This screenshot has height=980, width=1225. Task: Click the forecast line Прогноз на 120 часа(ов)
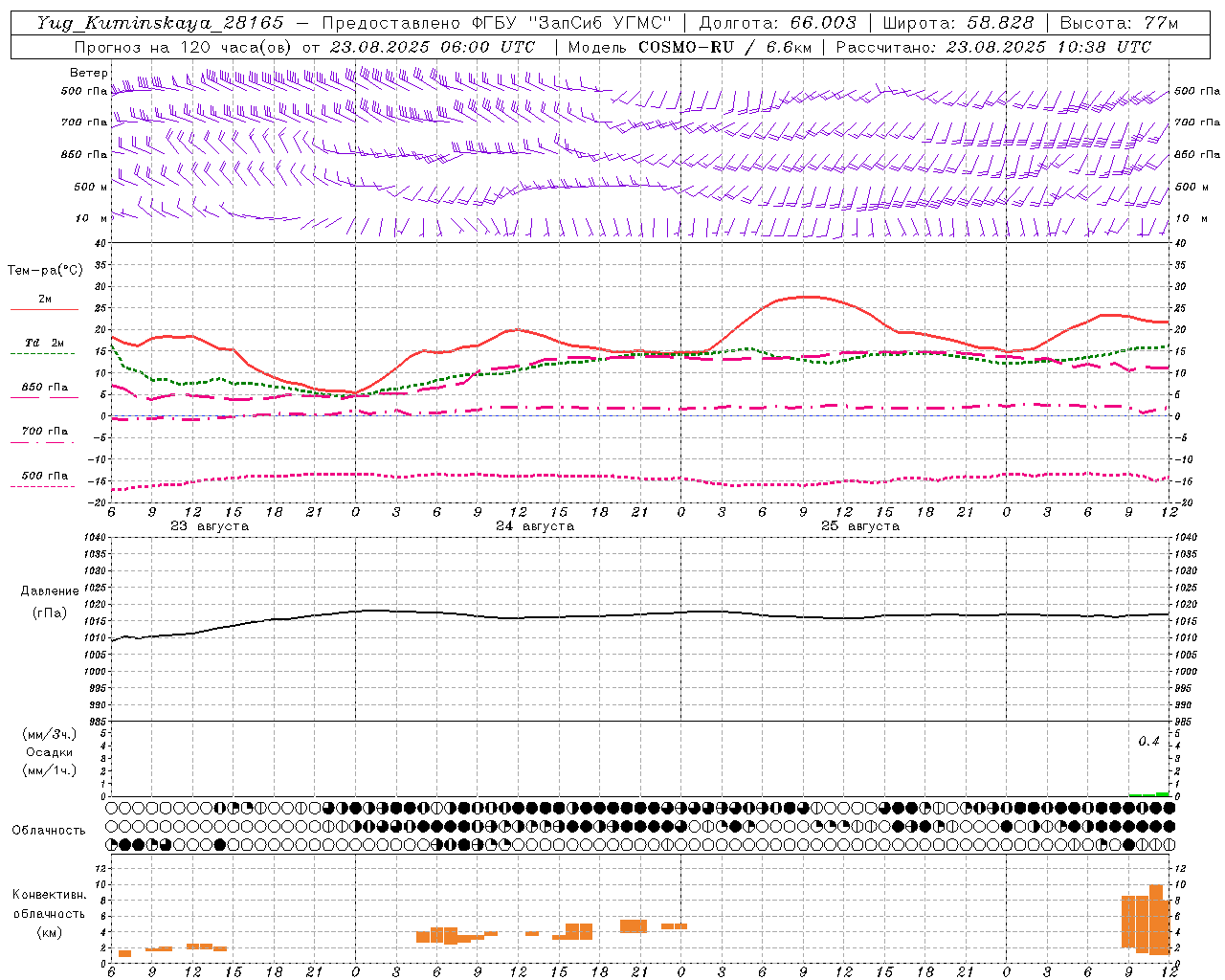(184, 47)
